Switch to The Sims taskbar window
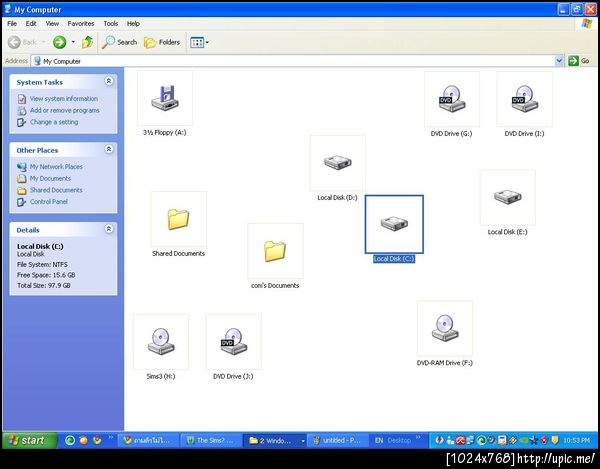 point(210,441)
